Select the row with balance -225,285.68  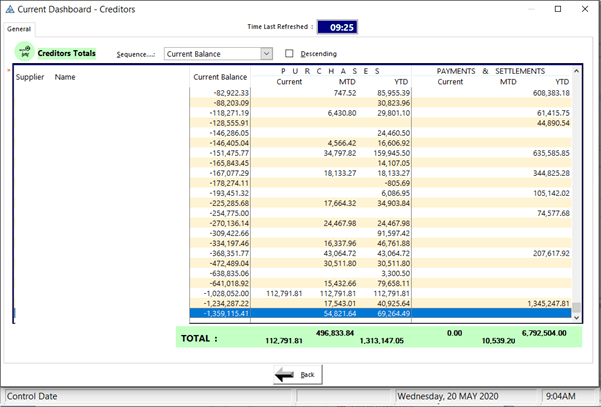pos(380,203)
